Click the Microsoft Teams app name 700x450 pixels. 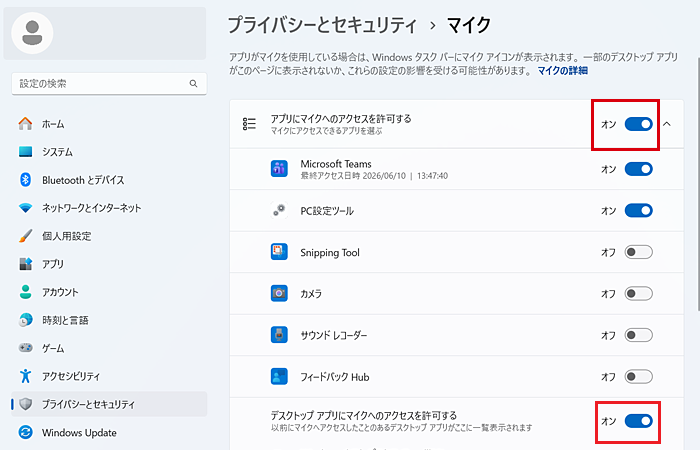coord(336,164)
